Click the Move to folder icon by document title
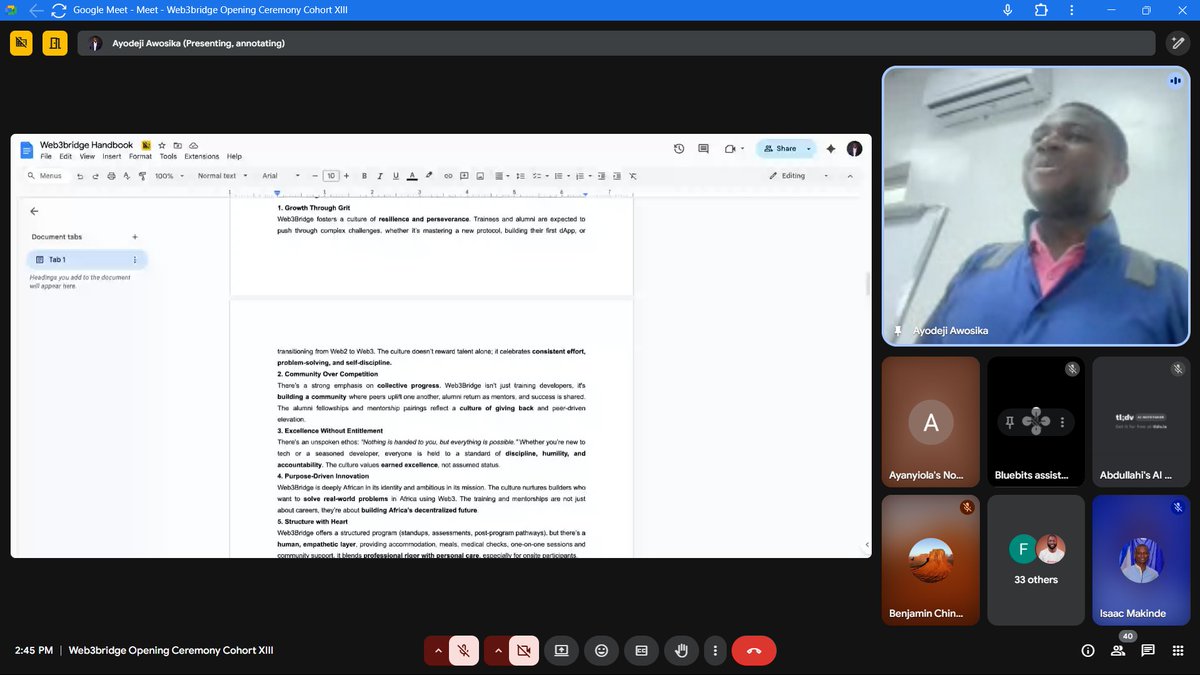Screen dimensions: 1200x675 click(x=178, y=145)
